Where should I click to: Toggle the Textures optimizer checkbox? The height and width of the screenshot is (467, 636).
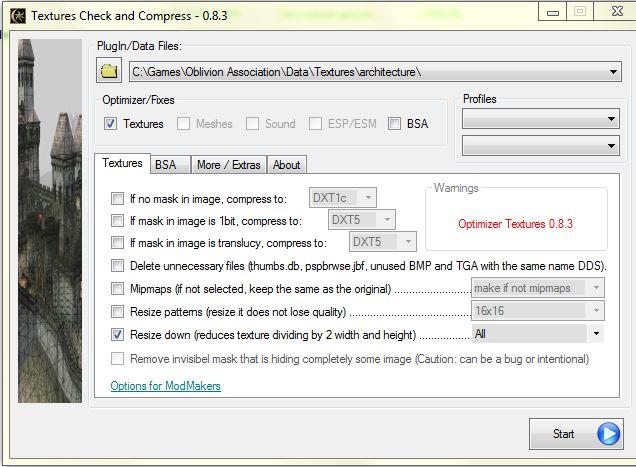pos(111,124)
